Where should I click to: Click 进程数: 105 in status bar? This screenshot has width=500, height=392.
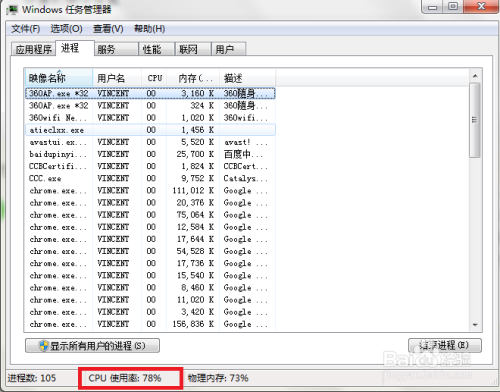click(x=32, y=378)
